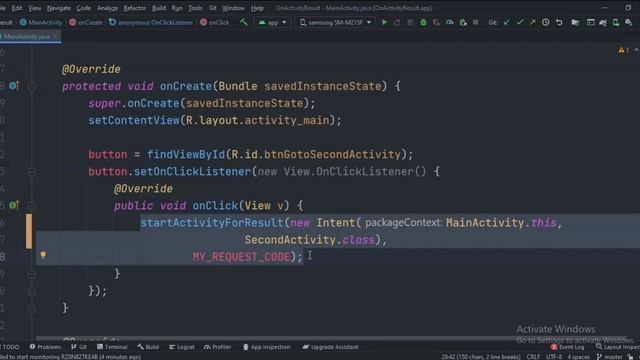Click the yellow lightbulb intention icon
Viewport: 640px width, 360px height.
43,255
